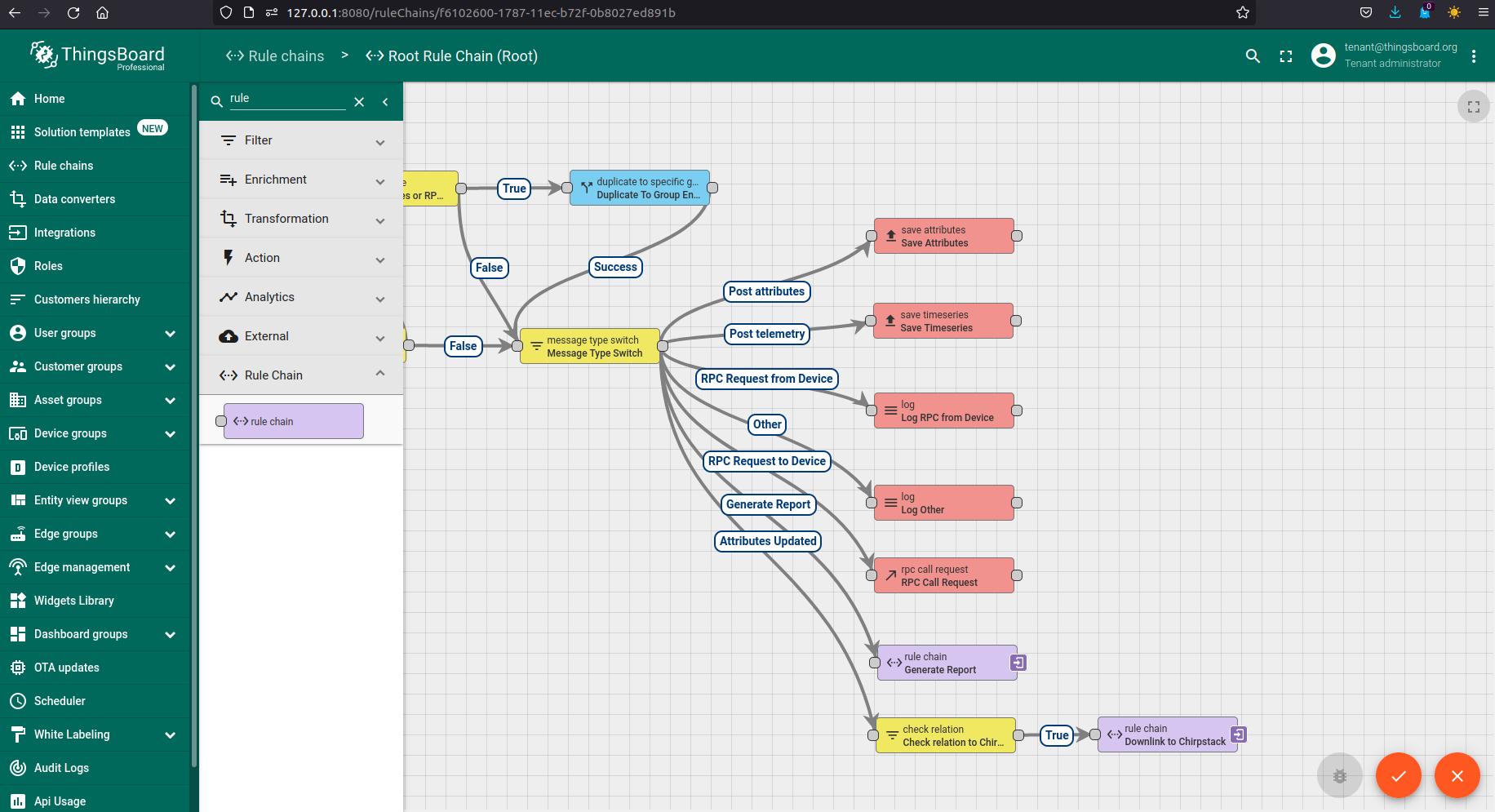The image size is (1495, 812).
Task: Select the Save Timeseries node
Action: [x=943, y=321]
